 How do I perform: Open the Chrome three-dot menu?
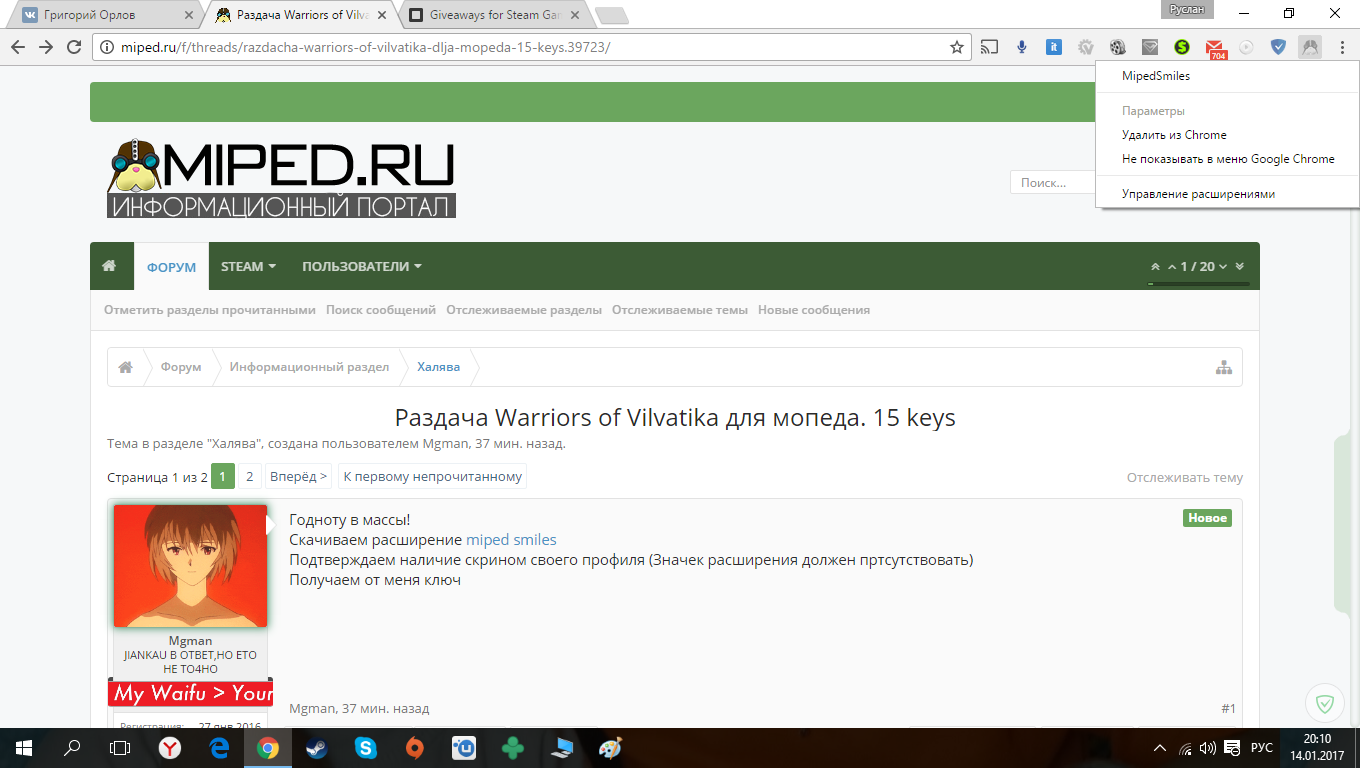(1342, 47)
